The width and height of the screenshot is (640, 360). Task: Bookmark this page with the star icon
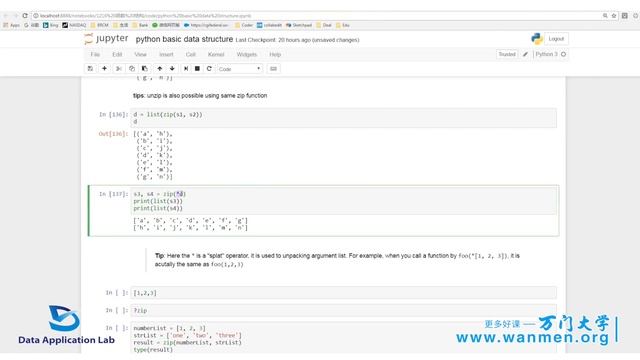(x=614, y=16)
